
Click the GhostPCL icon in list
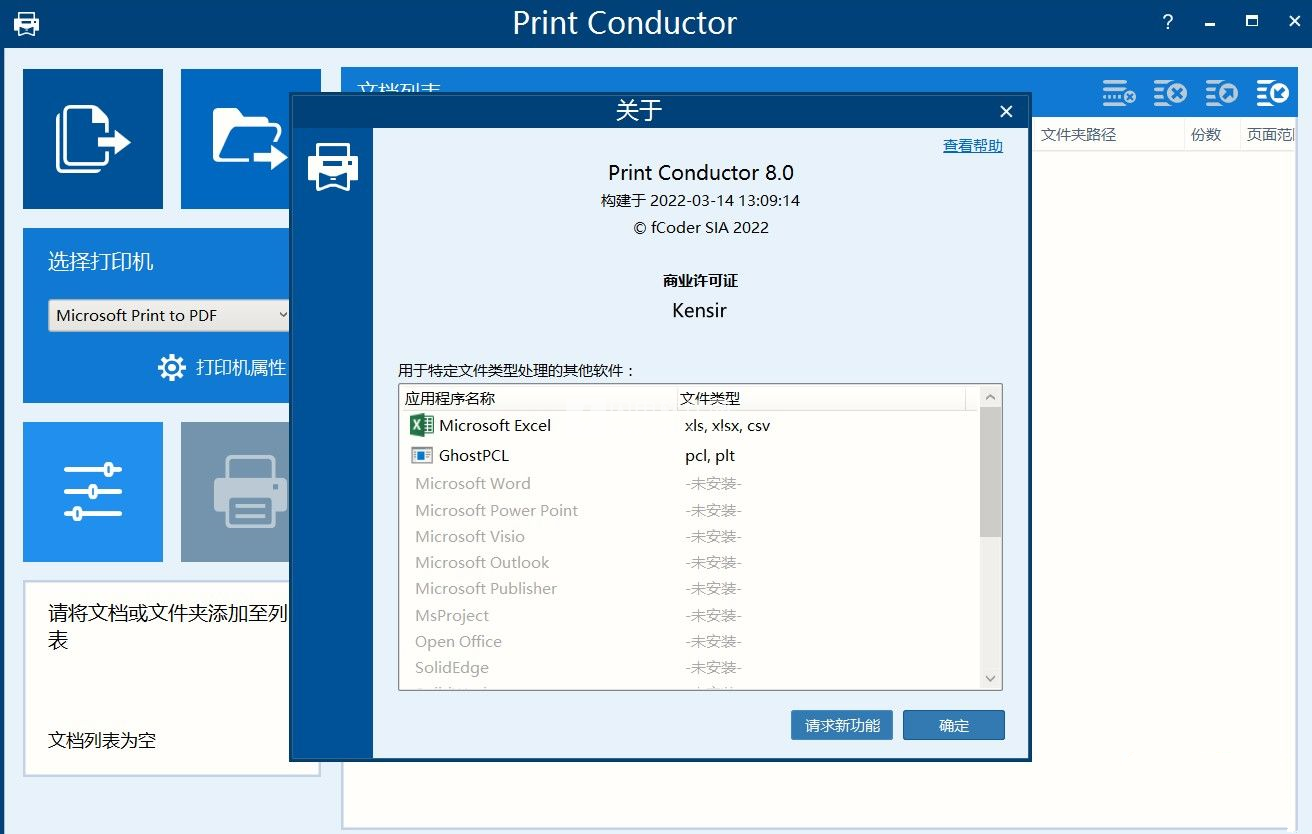(421, 455)
